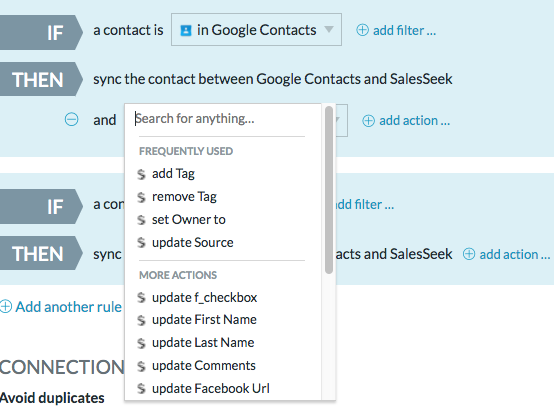This screenshot has height=406, width=554.
Task: Select 'update Last Name' option
Action: 203,343
